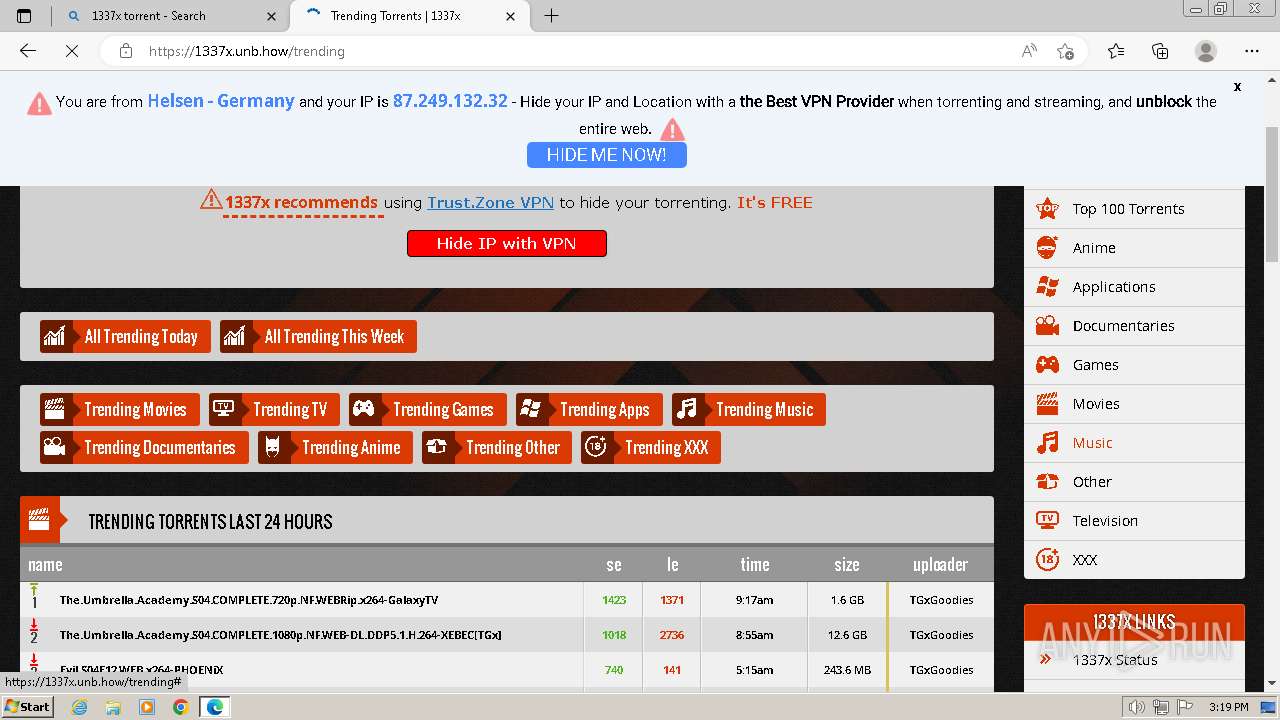This screenshot has height=720, width=1280.
Task: Open Trending XXX
Action: click(650, 447)
